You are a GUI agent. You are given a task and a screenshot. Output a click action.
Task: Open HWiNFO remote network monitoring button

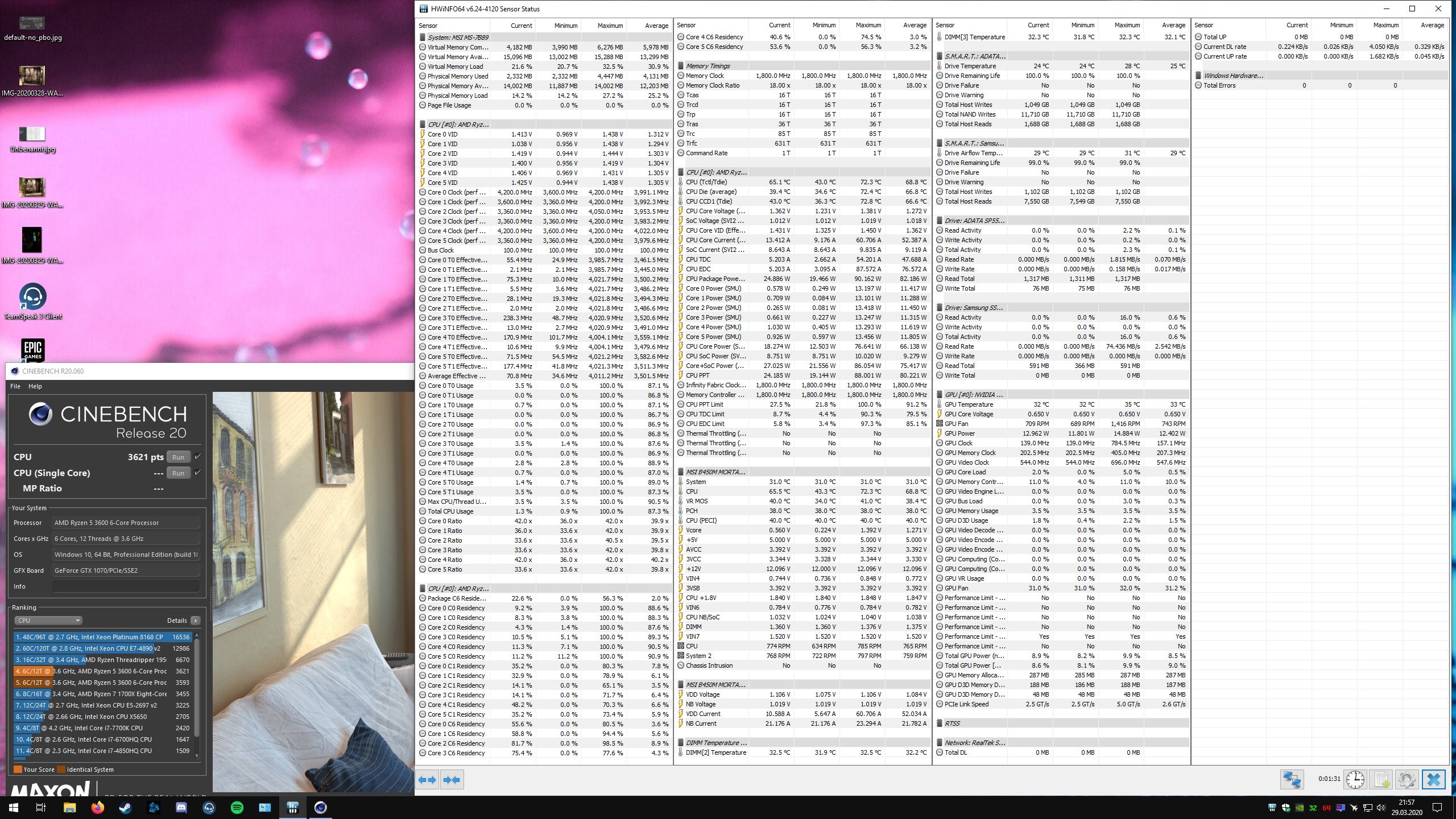pyautogui.click(x=1291, y=779)
